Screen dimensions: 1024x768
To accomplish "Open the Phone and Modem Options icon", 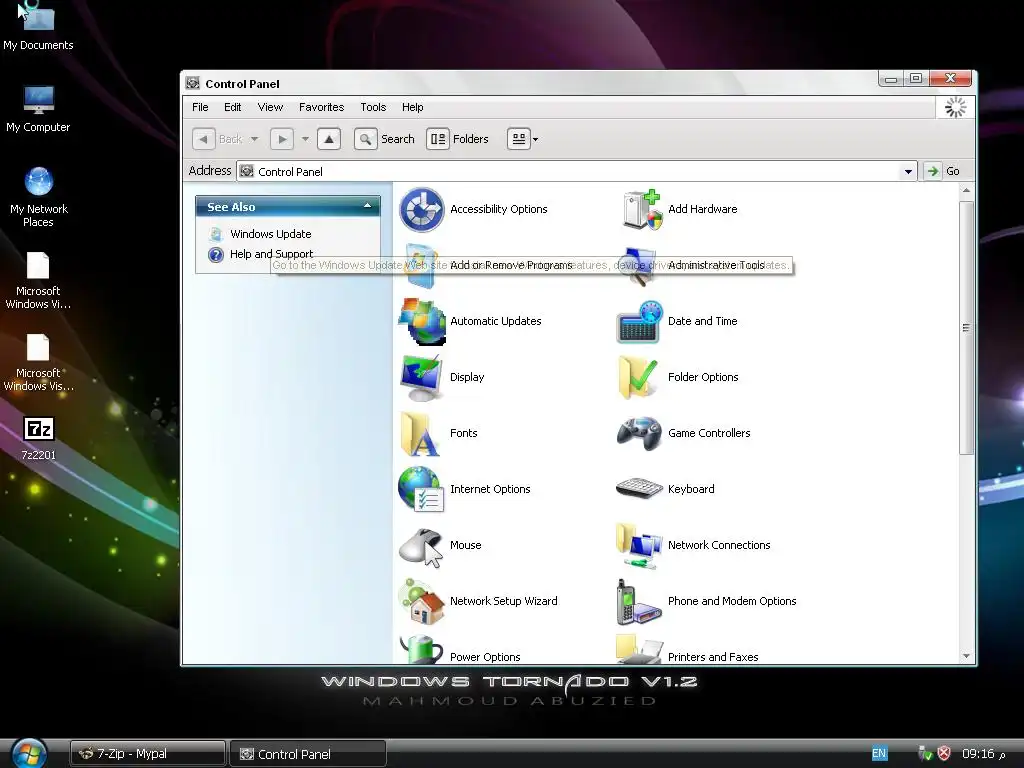I will tap(639, 601).
